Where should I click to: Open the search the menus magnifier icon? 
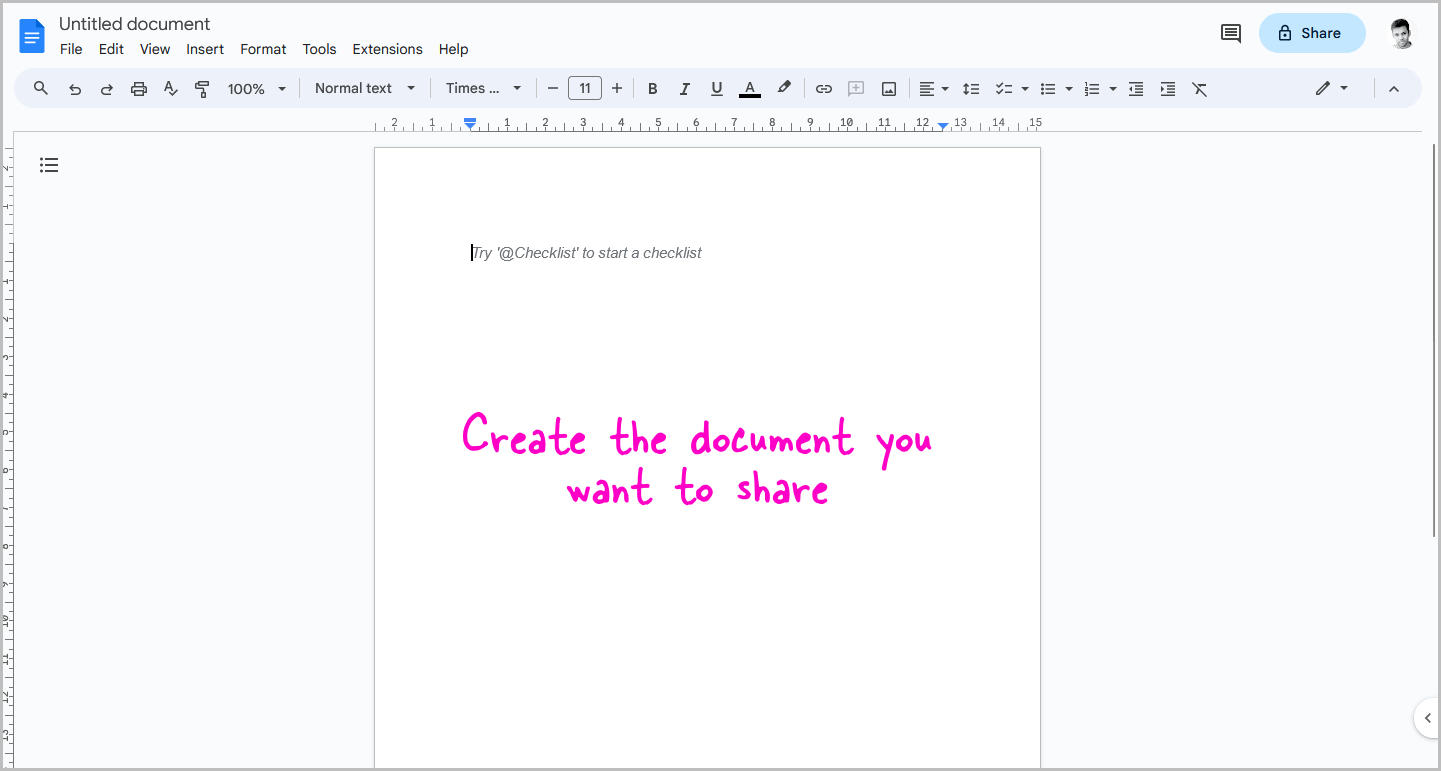pyautogui.click(x=41, y=88)
